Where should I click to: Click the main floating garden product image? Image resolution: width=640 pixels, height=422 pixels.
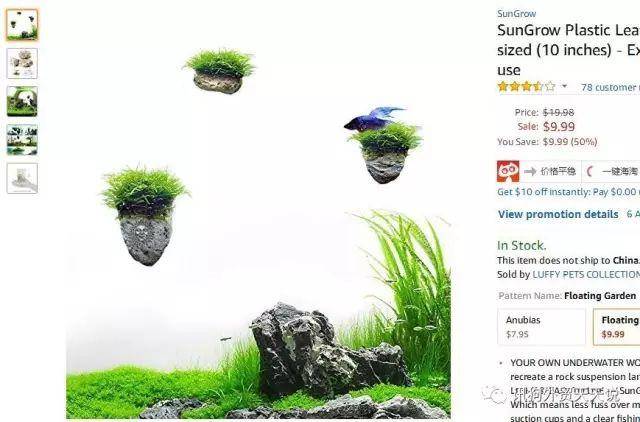pos(258,212)
